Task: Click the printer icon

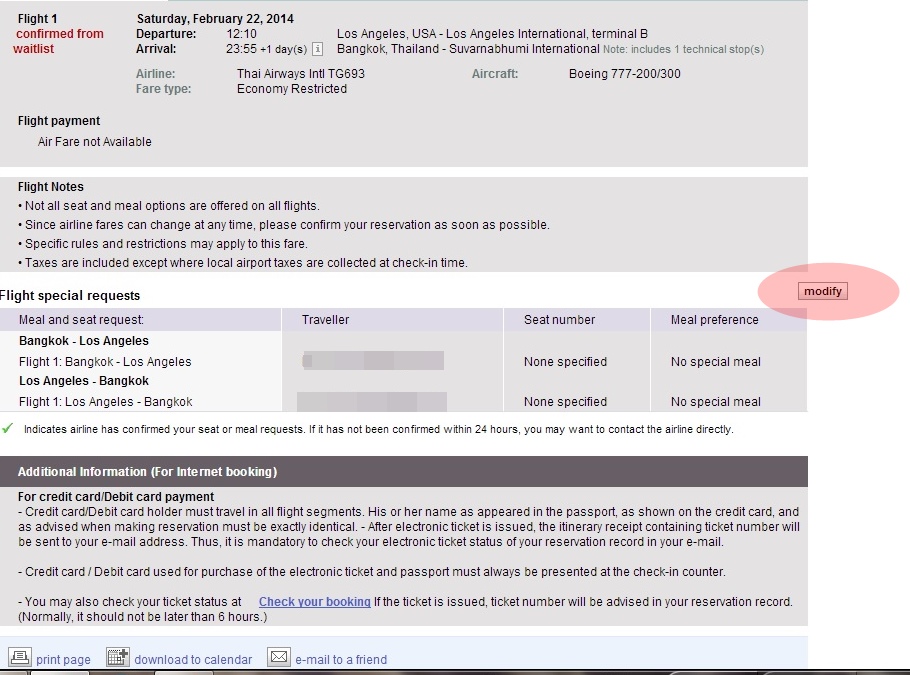Action: (19, 657)
